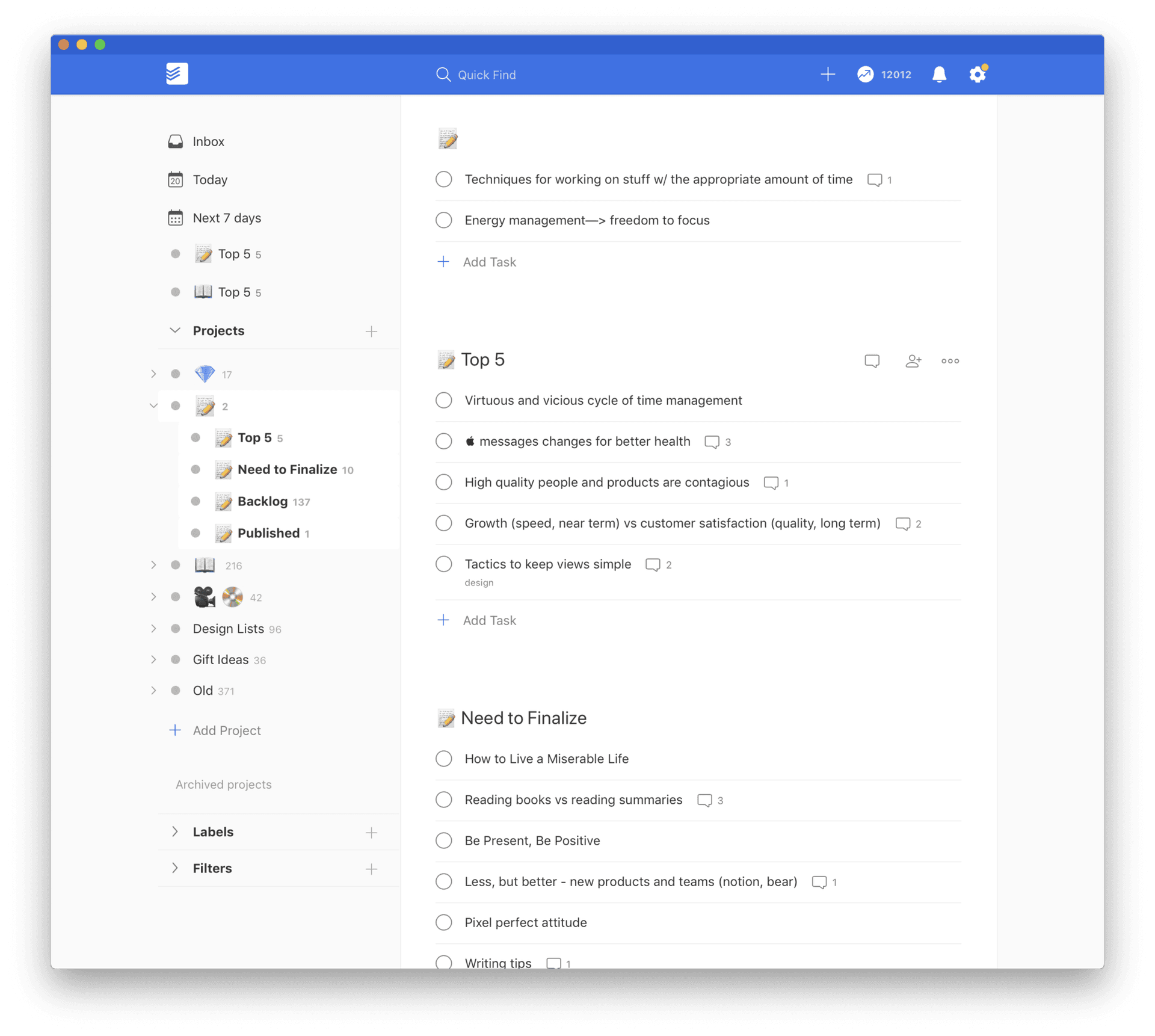Open more options for the Top 5 project
This screenshot has height=1036, width=1155.
coord(950,361)
